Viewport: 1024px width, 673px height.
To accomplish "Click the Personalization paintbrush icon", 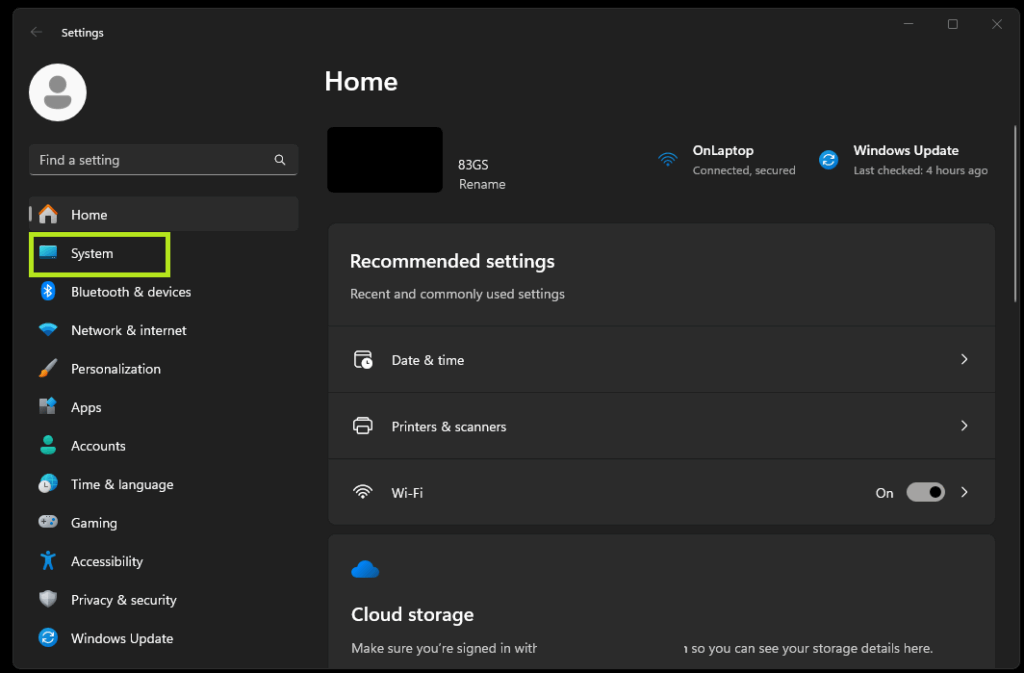I will coord(48,368).
